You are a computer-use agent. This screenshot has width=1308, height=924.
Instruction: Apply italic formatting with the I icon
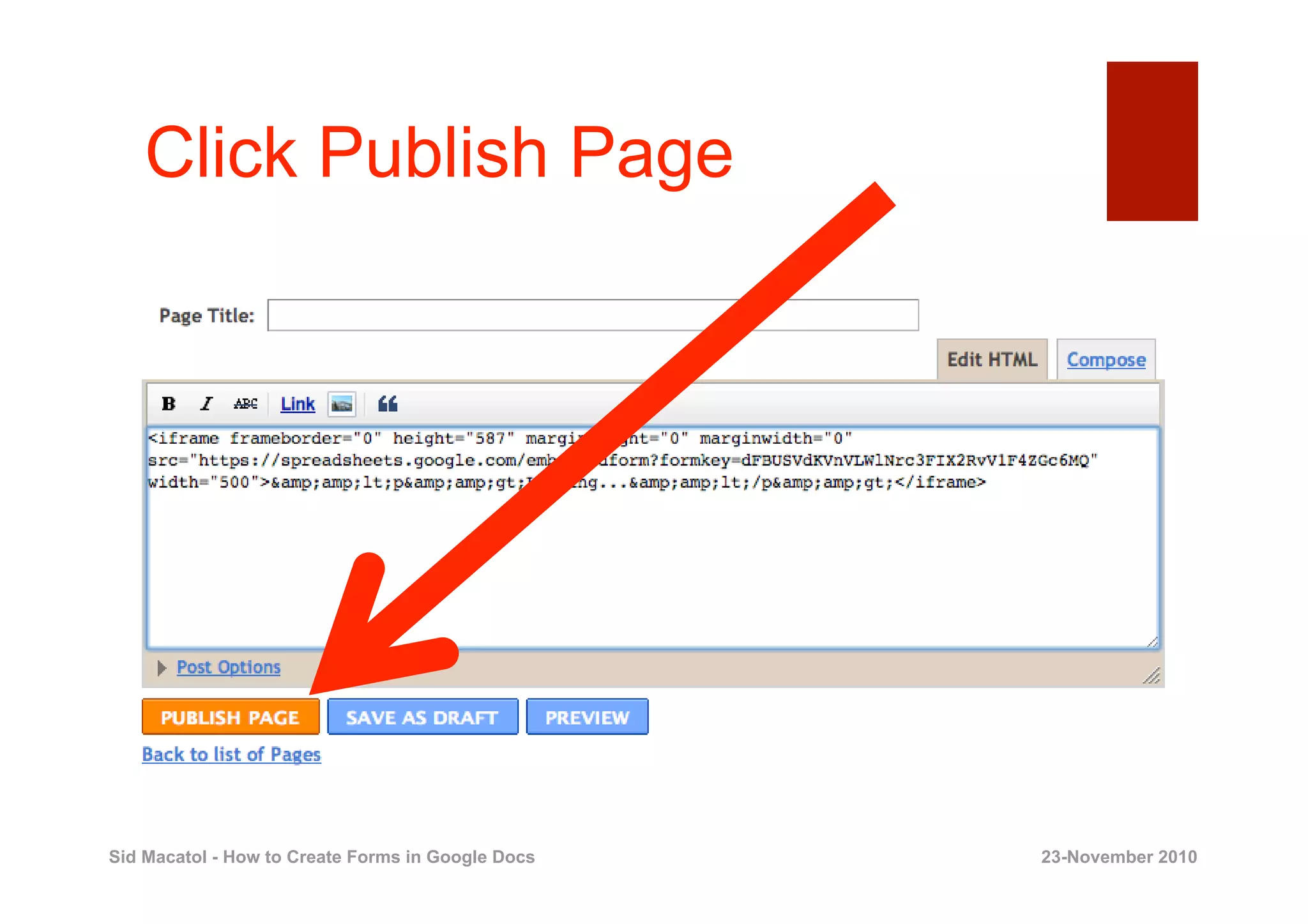click(206, 404)
